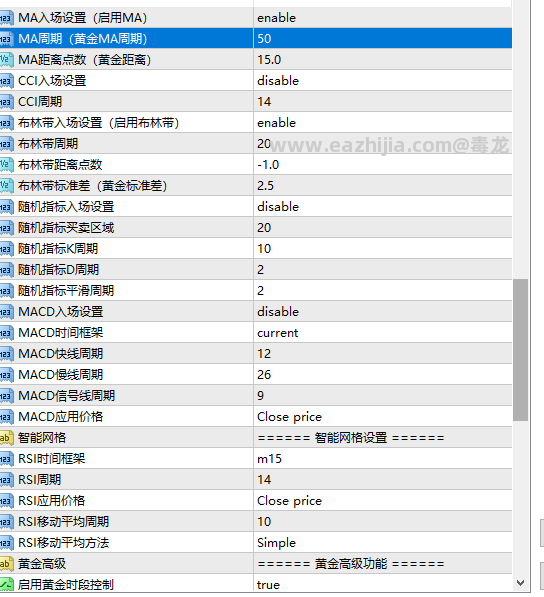Image resolution: width=544 pixels, height=597 pixels.
Task: Click the icon beside 随机指标入场设置
Action: pos(6,207)
